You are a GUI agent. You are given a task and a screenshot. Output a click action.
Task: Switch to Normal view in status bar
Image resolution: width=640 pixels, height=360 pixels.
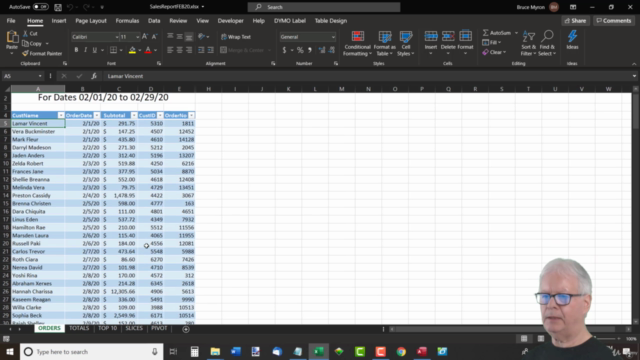(524, 339)
